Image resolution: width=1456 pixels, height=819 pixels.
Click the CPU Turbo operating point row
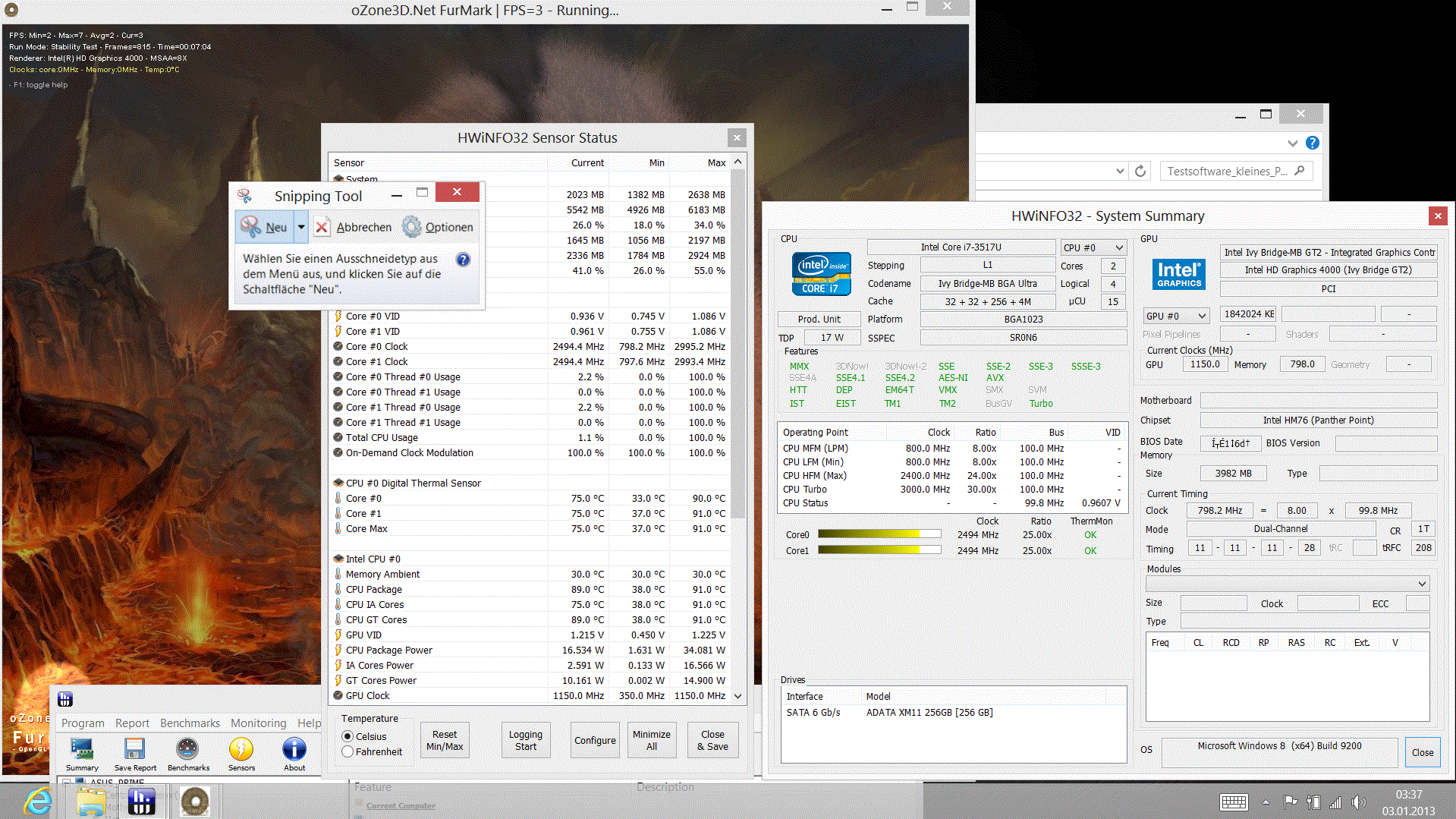tap(951, 489)
